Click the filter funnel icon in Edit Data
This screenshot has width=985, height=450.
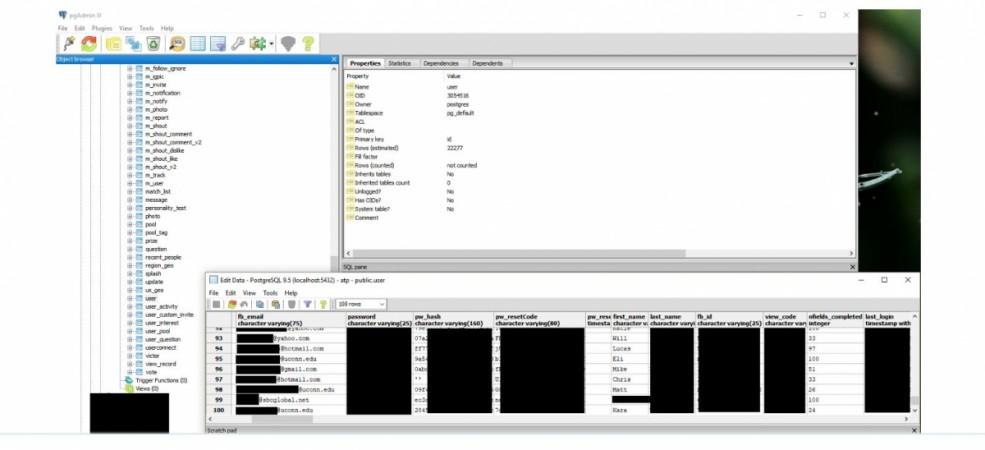(x=306, y=304)
